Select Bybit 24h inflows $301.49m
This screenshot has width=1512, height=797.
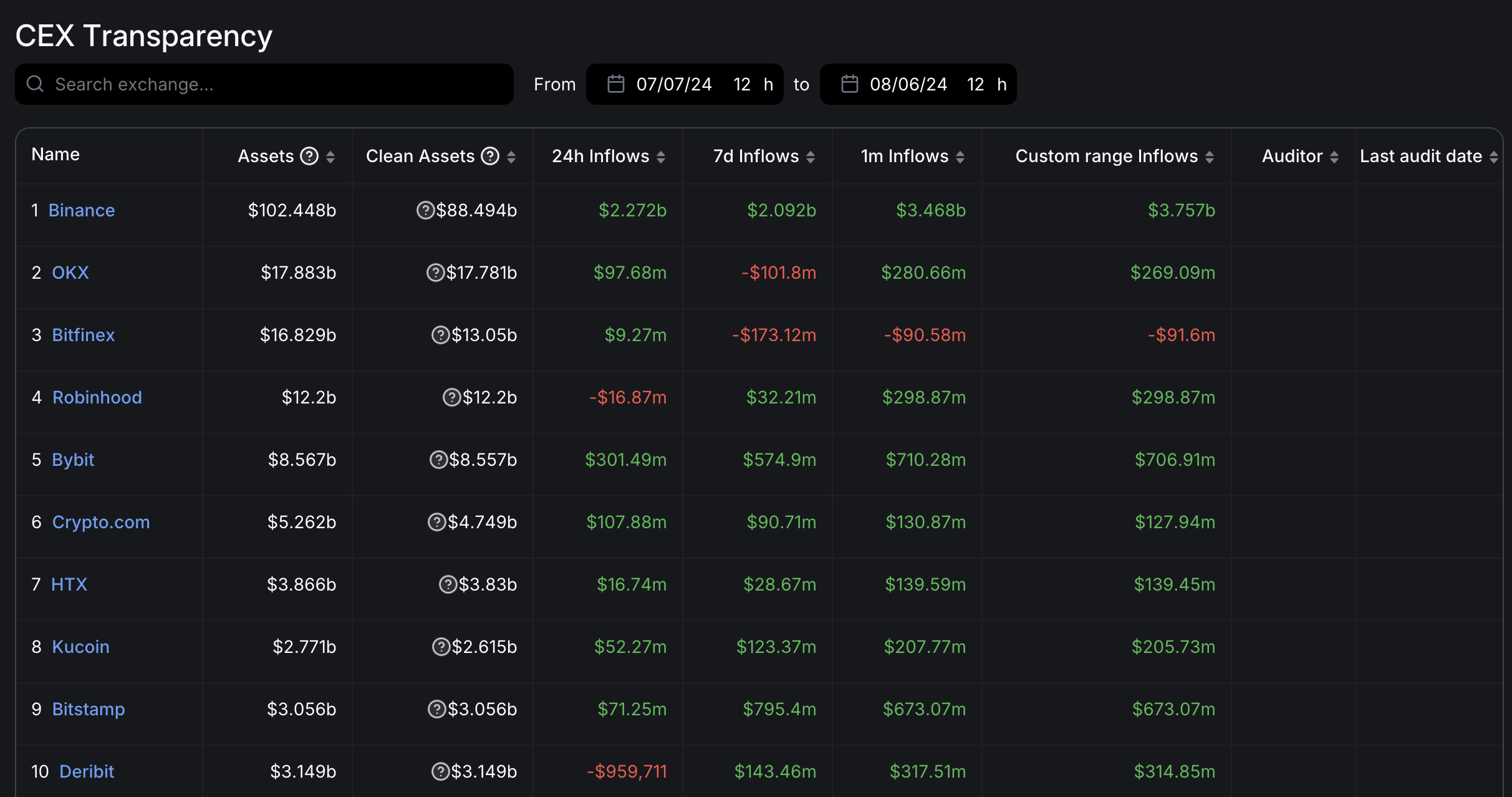625,460
